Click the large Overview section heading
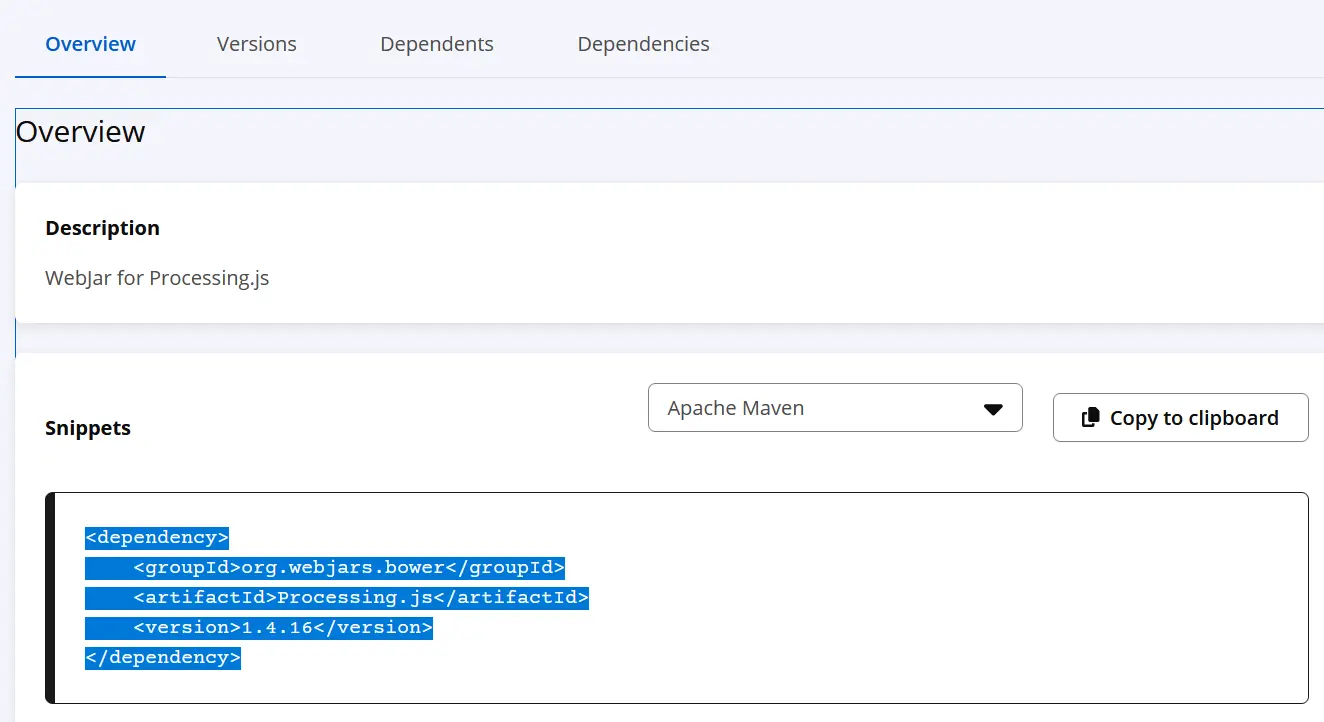The width and height of the screenshot is (1324, 722). (x=81, y=132)
